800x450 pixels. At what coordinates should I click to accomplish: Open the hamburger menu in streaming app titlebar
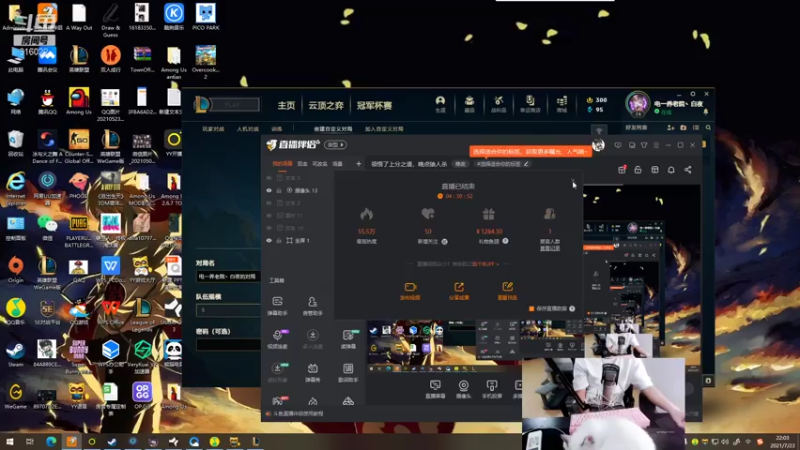click(x=656, y=145)
